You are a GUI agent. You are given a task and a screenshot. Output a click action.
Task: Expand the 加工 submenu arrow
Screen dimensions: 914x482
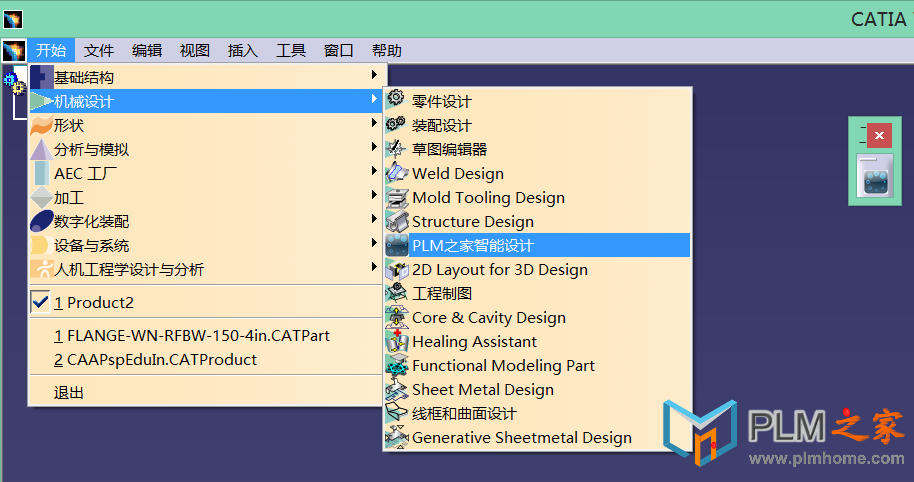[374, 195]
